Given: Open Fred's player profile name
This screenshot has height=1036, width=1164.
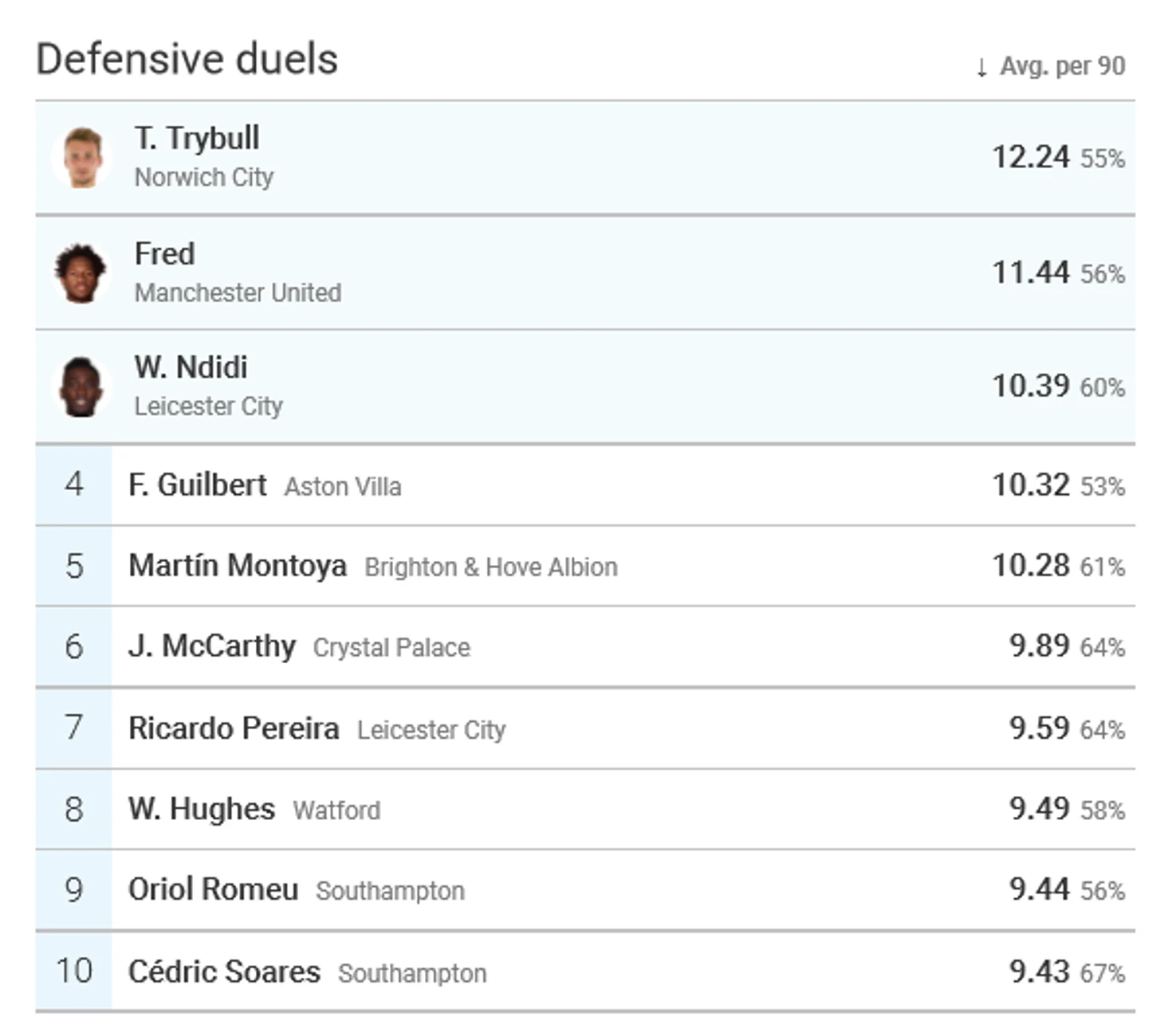Looking at the screenshot, I should point(164,254).
